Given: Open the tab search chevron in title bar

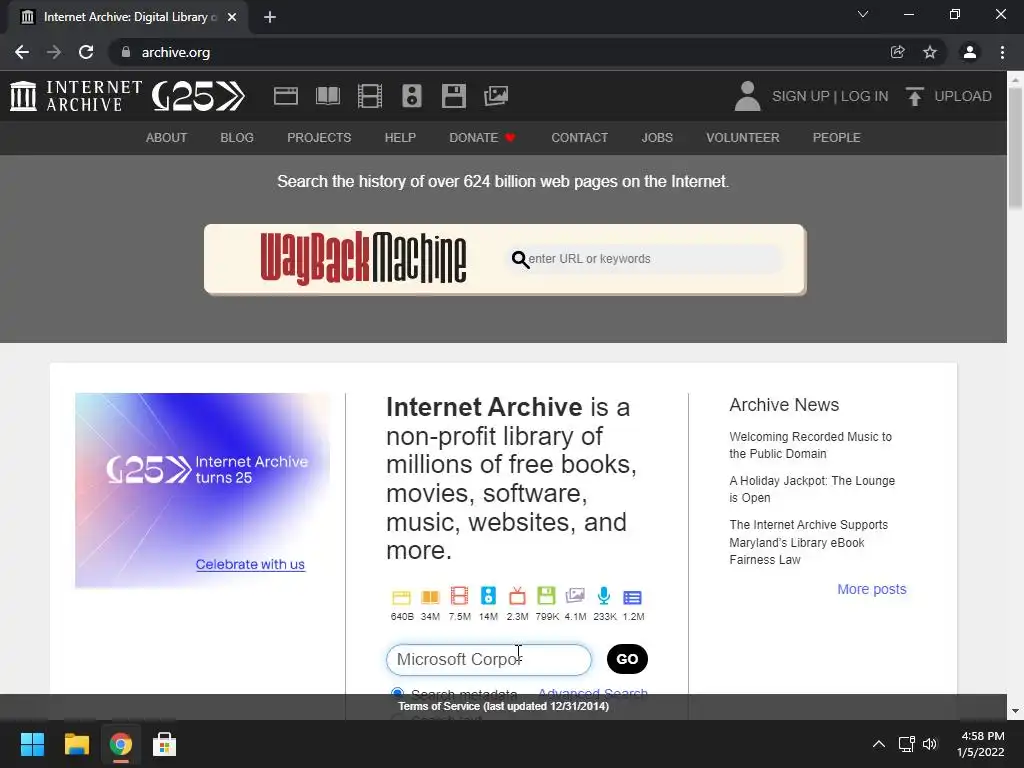Looking at the screenshot, I should tap(863, 14).
